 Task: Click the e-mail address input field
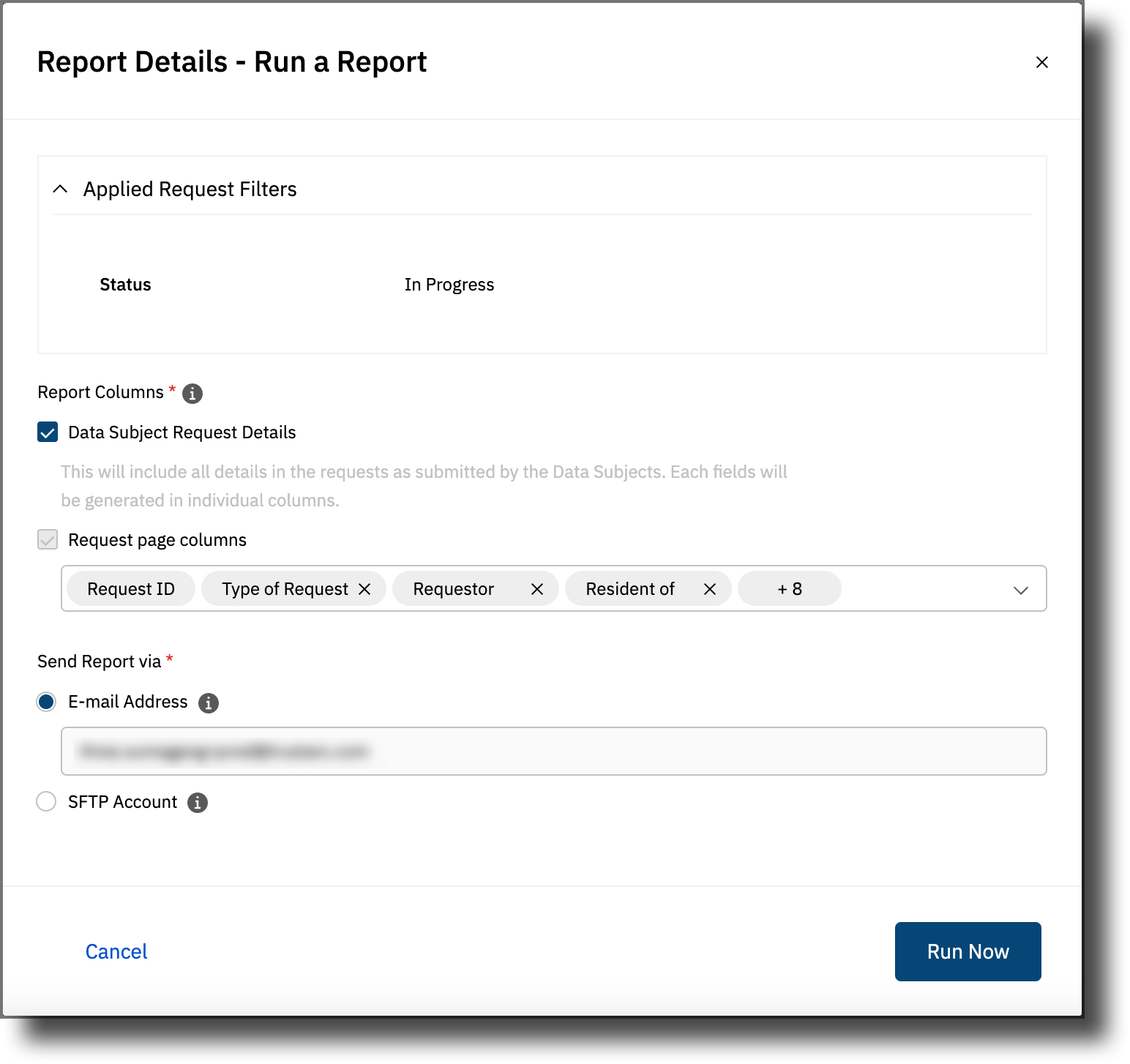click(554, 751)
